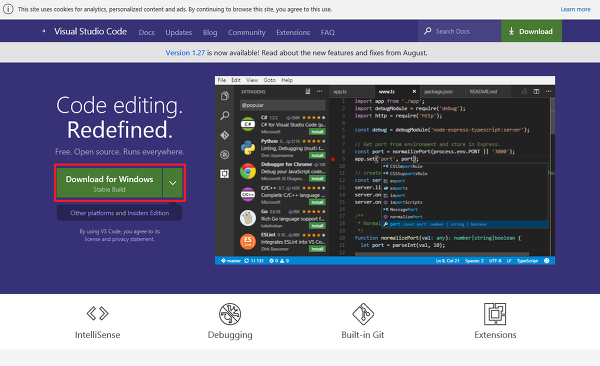Click the clear extensions icon in EXTENSIONS header
Image resolution: width=600 pixels, height=366 pixels.
[308, 92]
